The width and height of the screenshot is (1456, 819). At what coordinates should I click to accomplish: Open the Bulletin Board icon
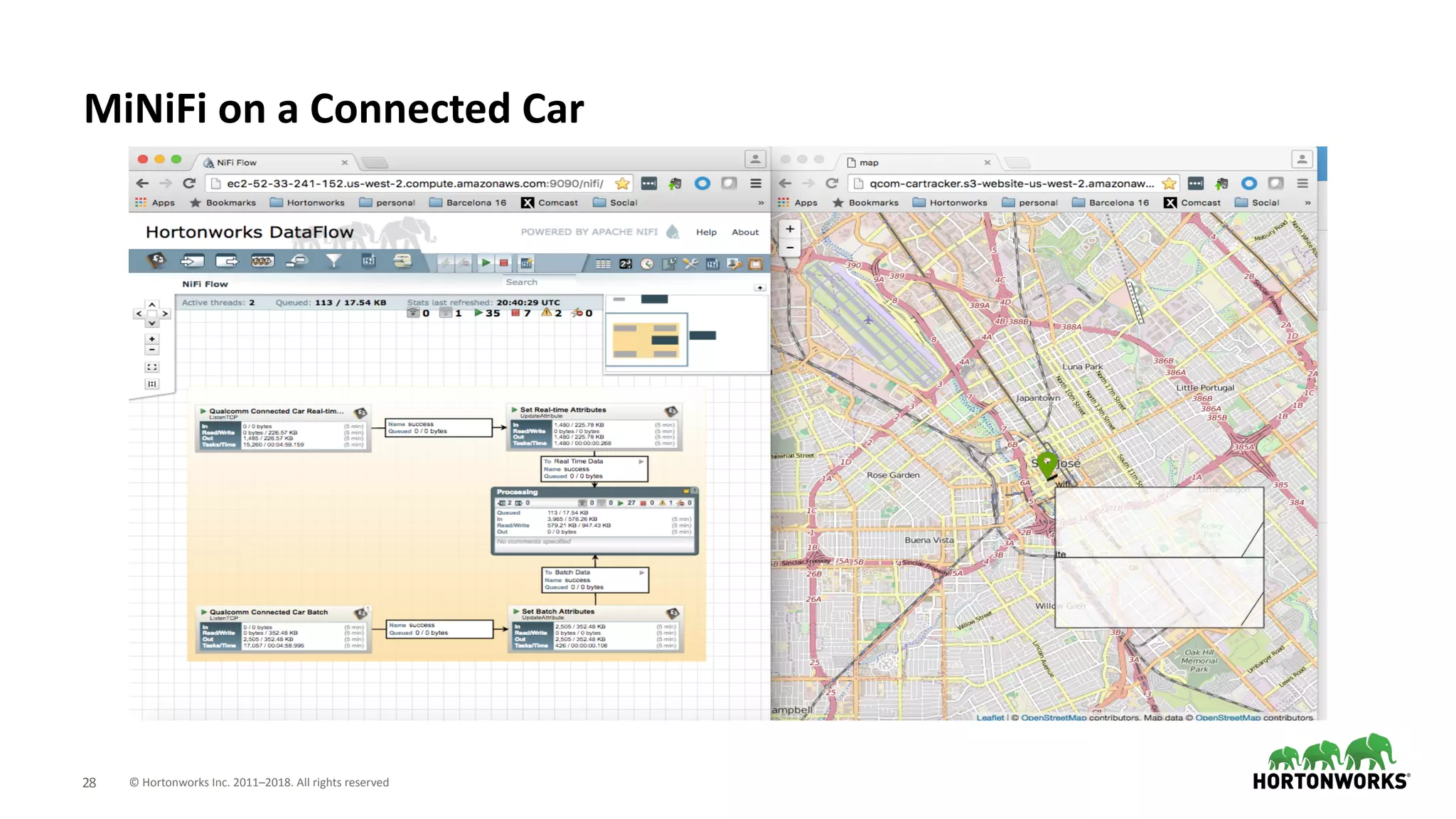(x=755, y=264)
